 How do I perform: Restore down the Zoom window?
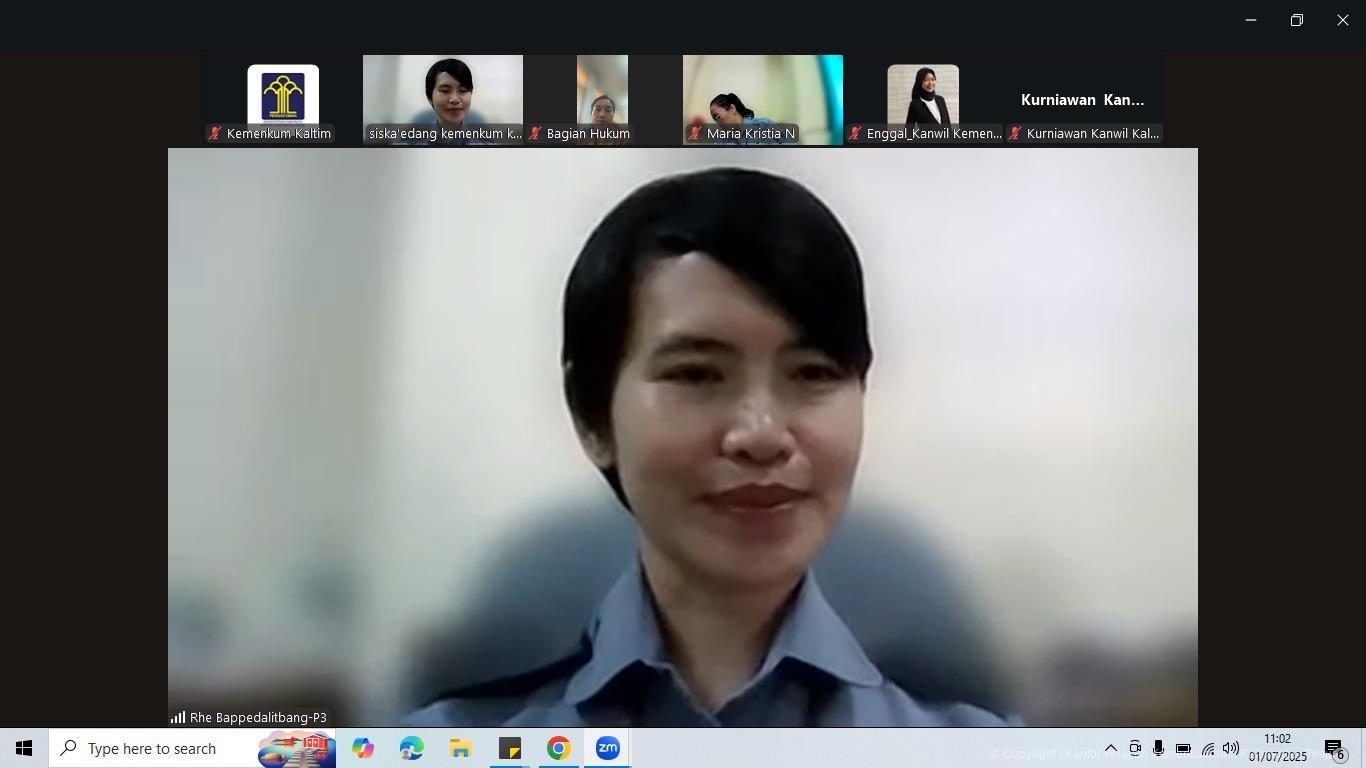tap(1296, 20)
